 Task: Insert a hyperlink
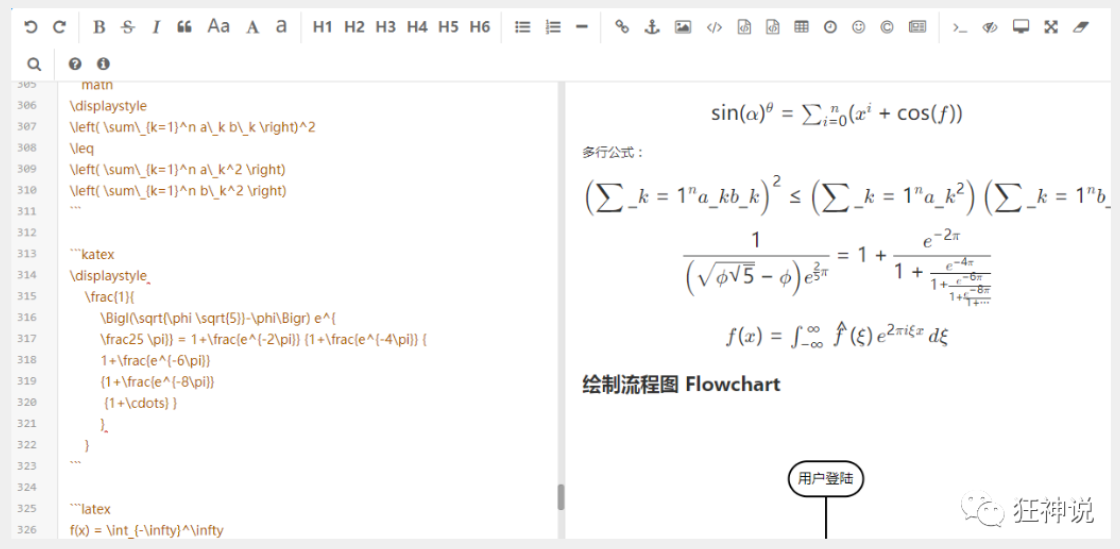click(x=622, y=27)
